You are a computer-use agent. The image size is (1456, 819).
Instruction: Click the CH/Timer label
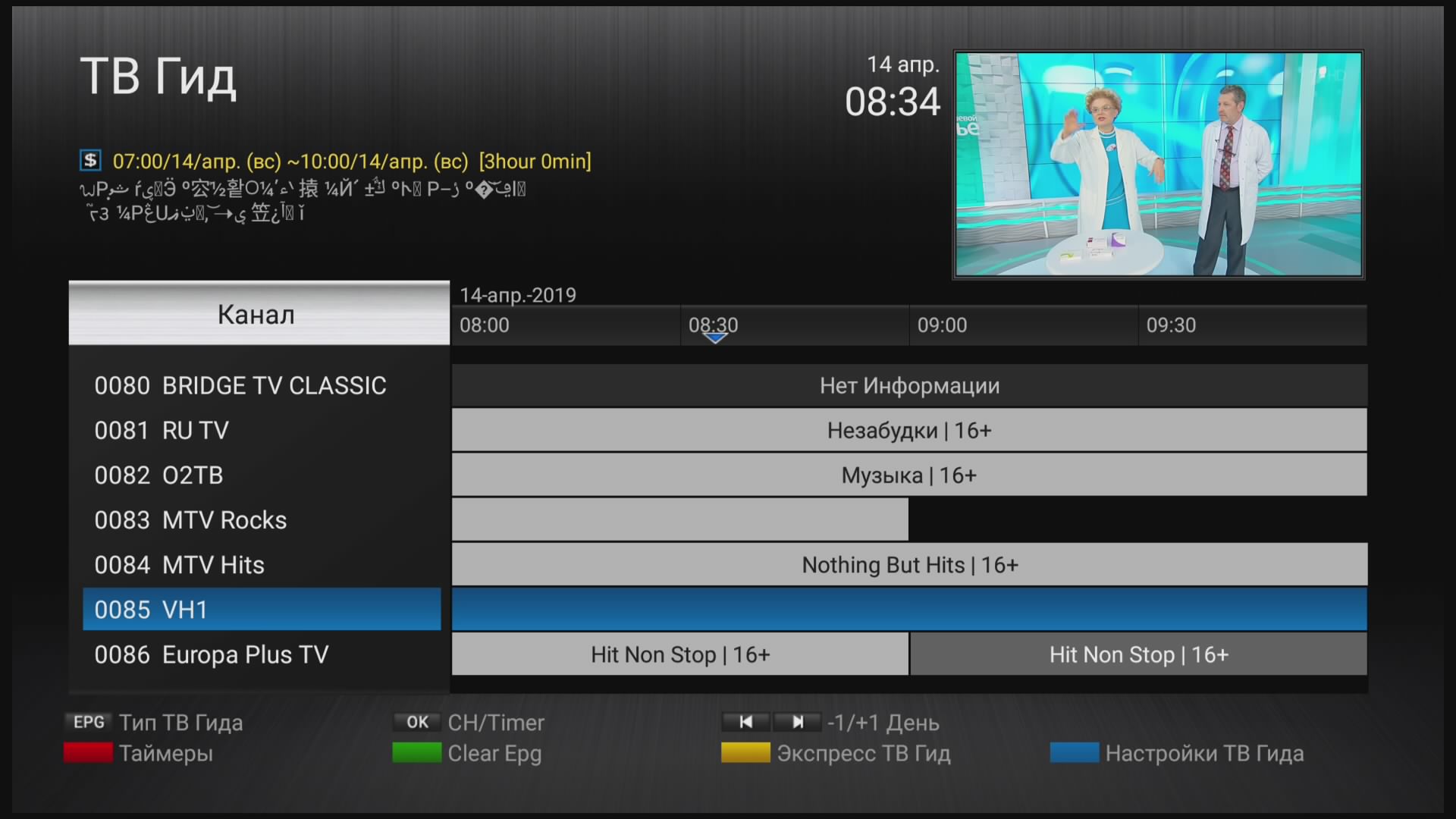[496, 723]
